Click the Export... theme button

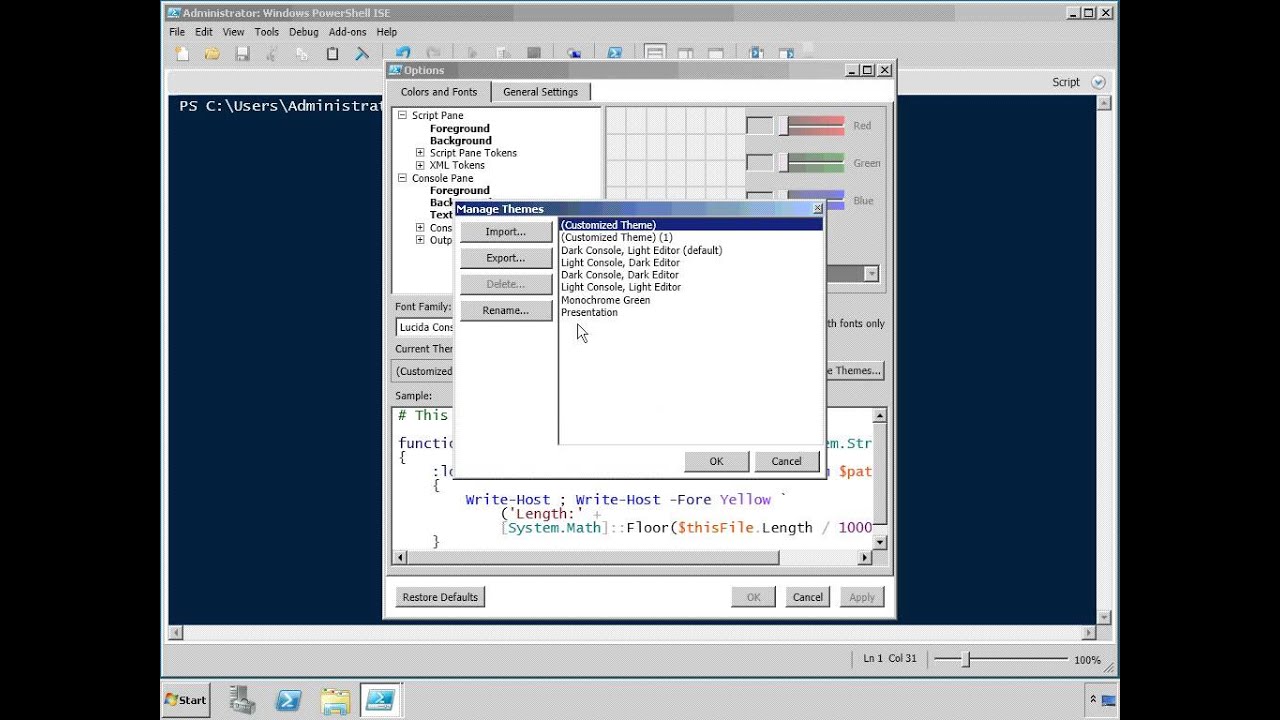point(506,258)
